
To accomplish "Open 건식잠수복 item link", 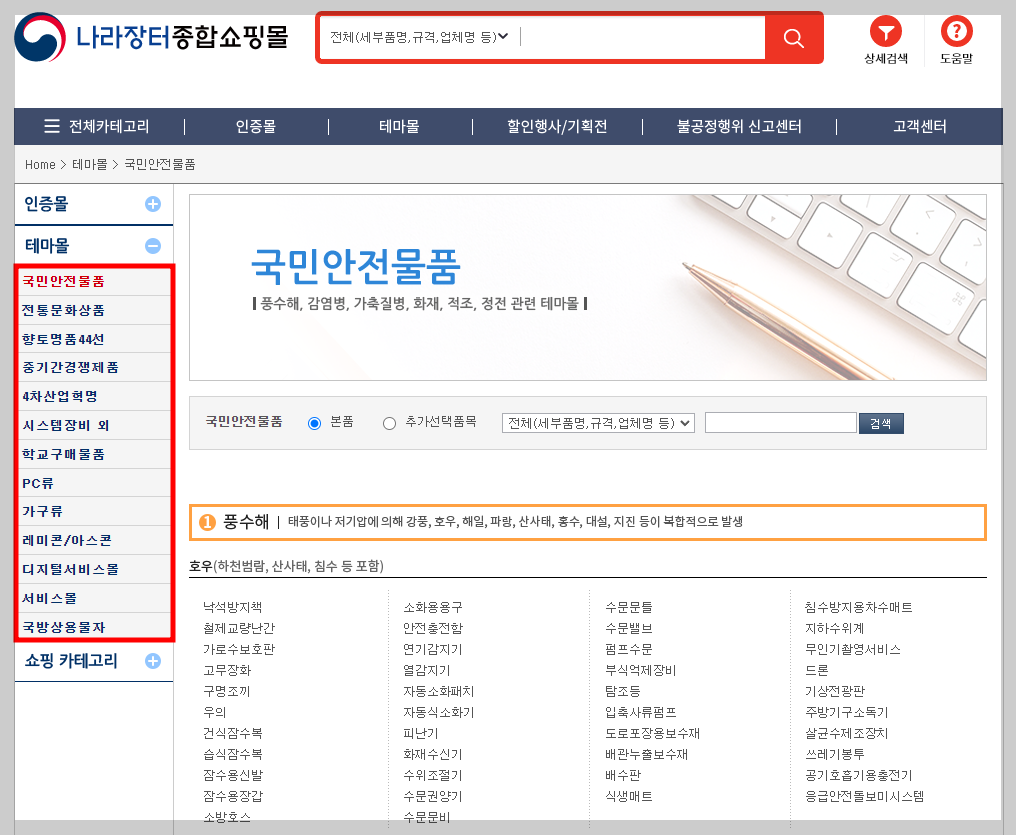I will pos(233,733).
